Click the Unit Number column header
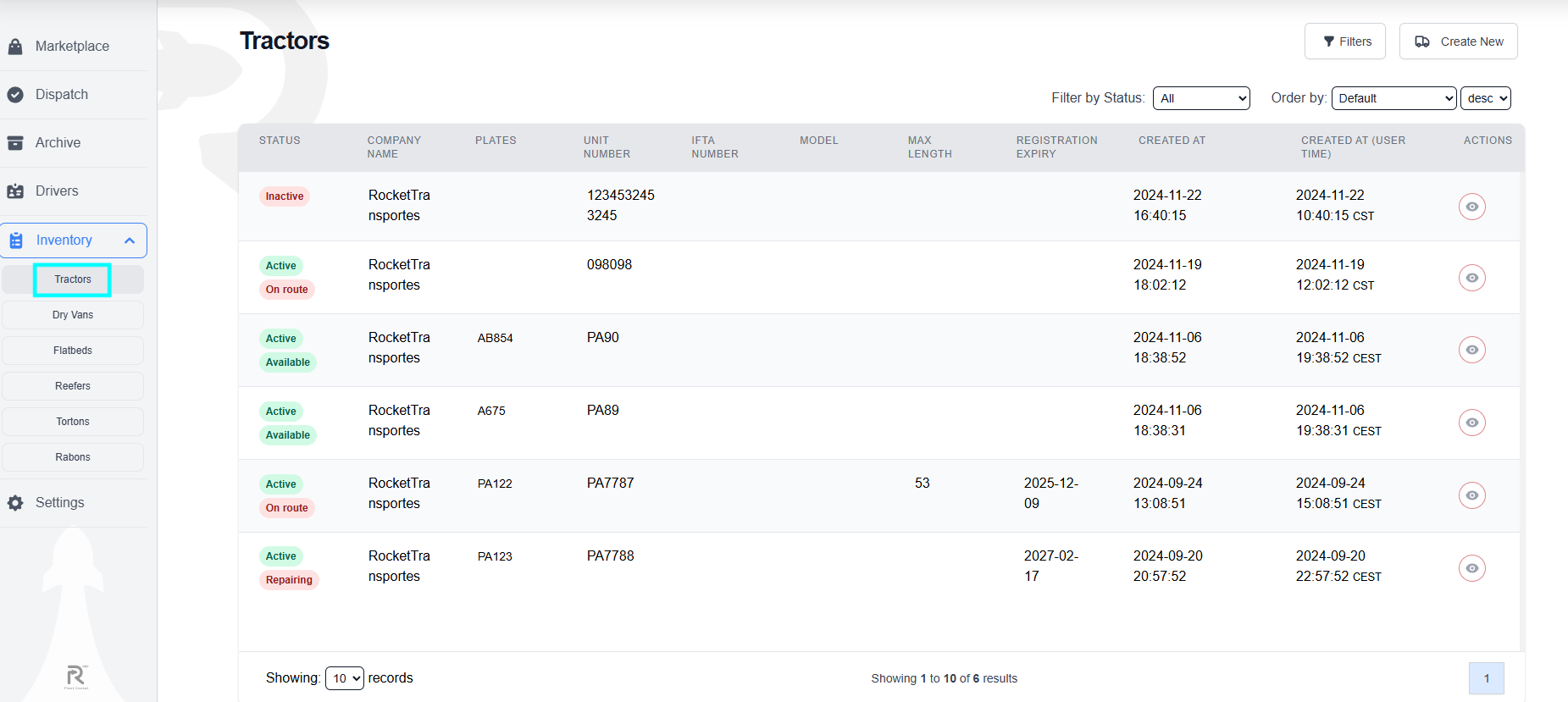The image size is (1568, 702). click(607, 147)
